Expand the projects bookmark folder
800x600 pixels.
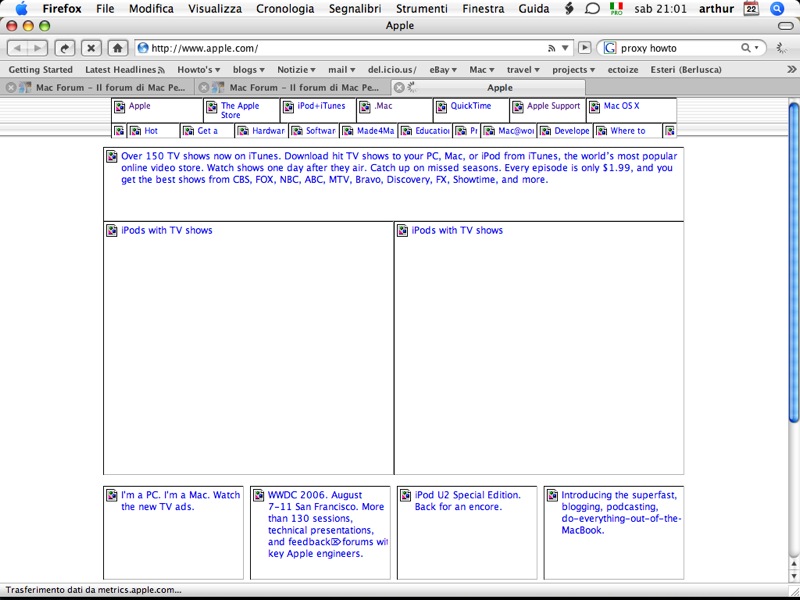[x=573, y=70]
